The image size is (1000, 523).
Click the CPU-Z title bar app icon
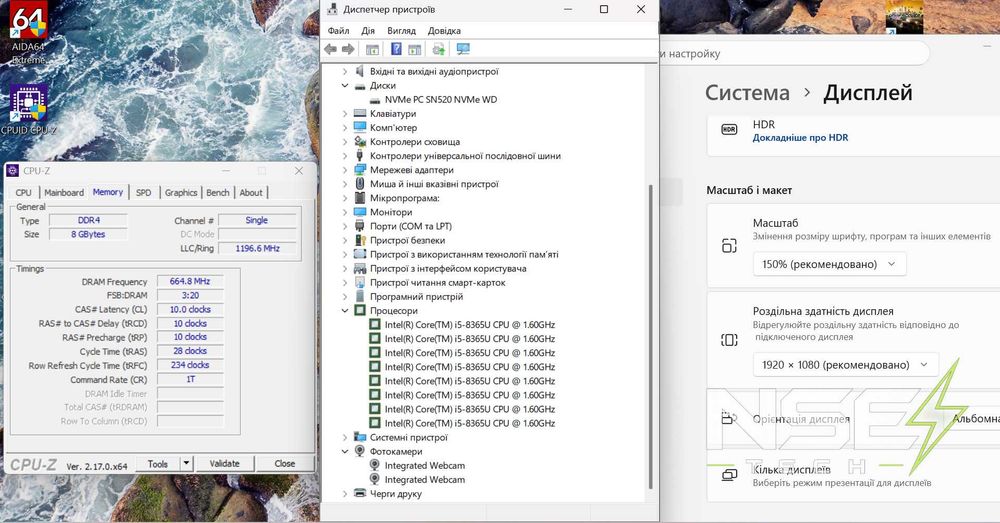[13, 171]
